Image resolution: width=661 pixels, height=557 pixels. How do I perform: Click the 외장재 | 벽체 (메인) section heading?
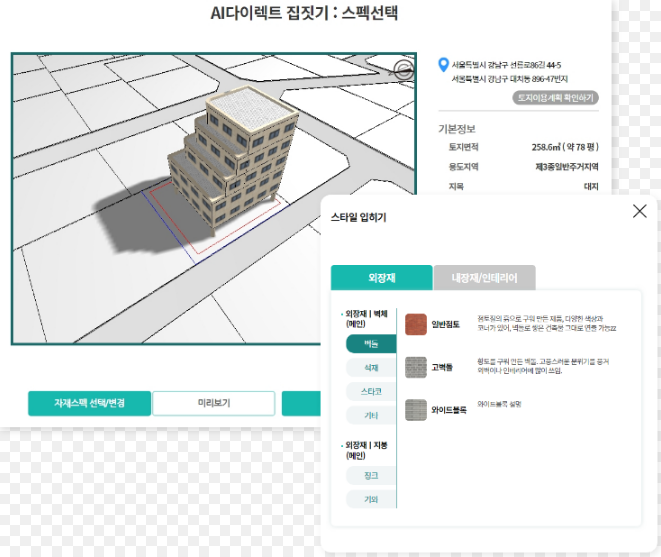pos(366,319)
